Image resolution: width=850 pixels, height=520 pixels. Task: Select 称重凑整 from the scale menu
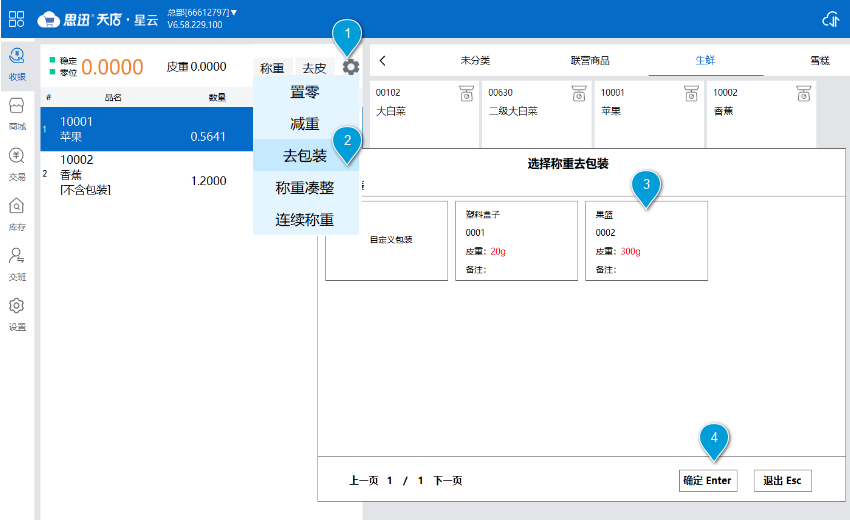[x=305, y=188]
